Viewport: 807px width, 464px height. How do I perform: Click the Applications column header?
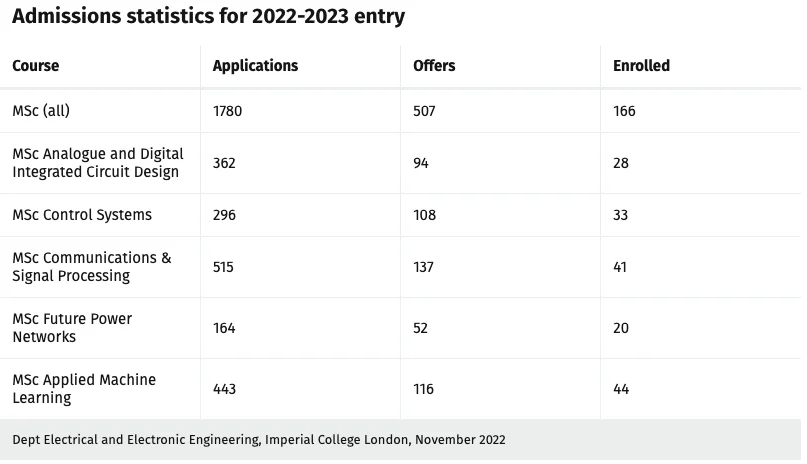(x=255, y=66)
